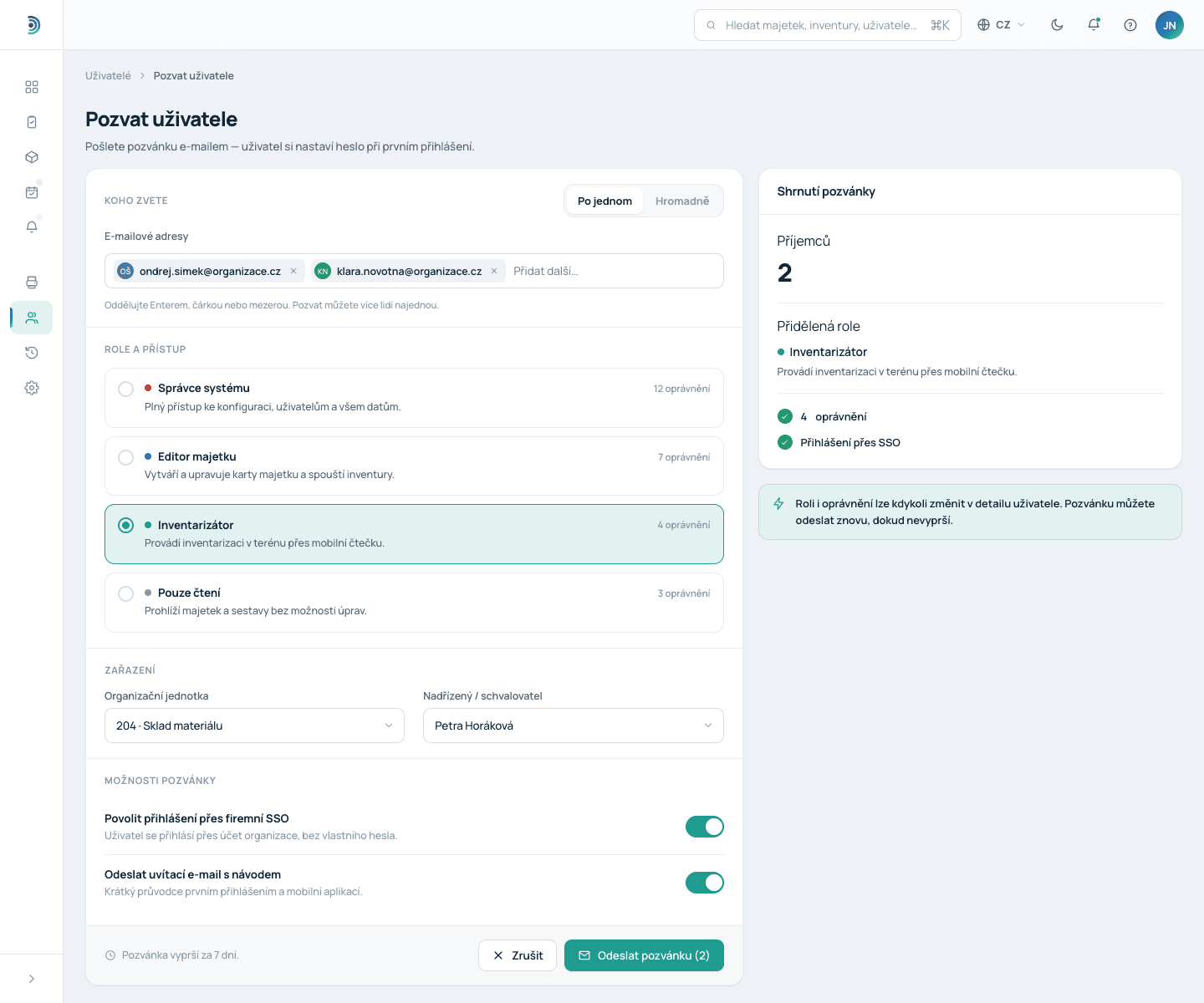This screenshot has height=1003, width=1204.
Task: Select the Editor majetku role
Action: [414, 466]
